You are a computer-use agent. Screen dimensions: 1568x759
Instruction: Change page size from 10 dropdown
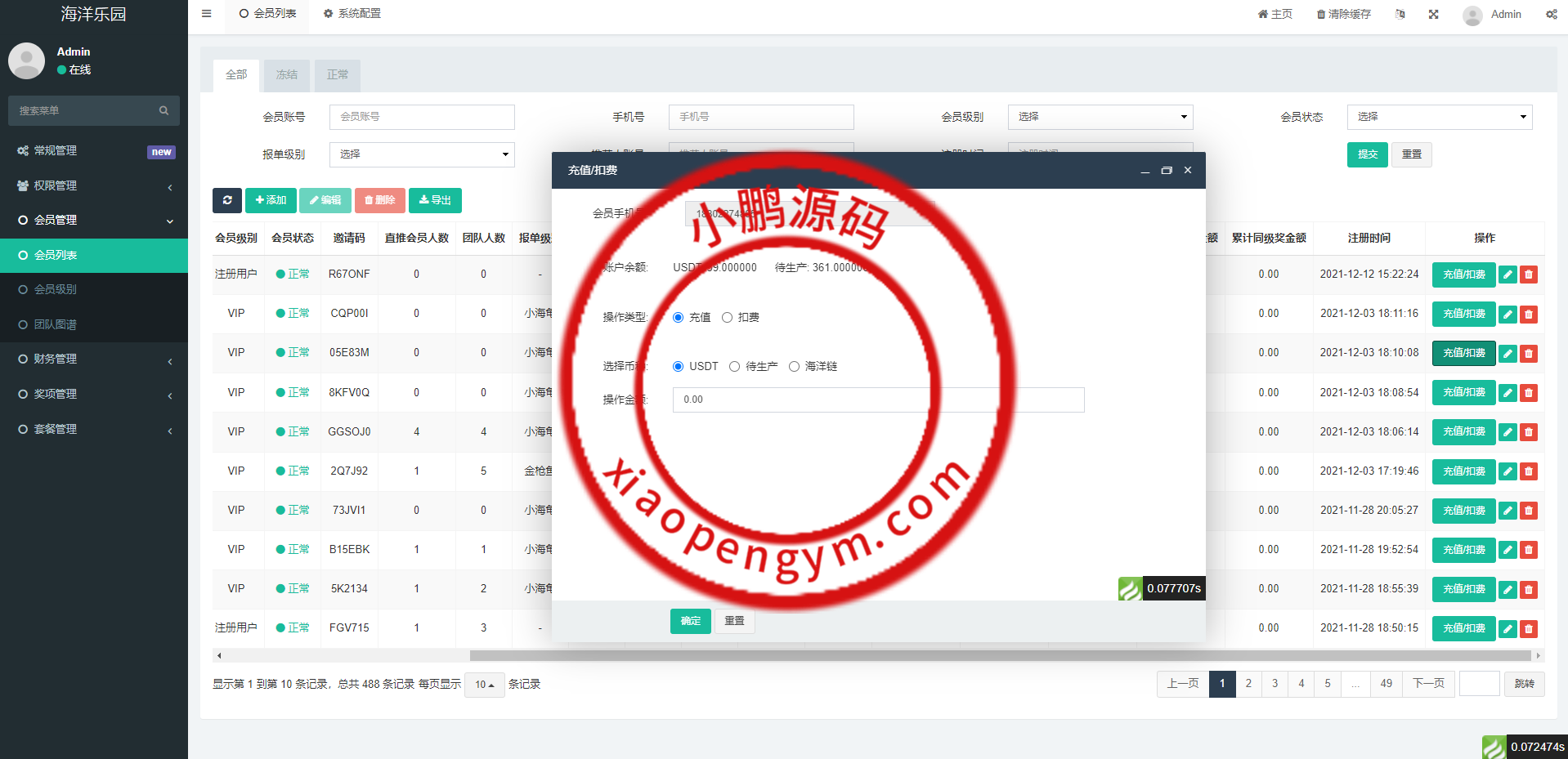tap(484, 685)
